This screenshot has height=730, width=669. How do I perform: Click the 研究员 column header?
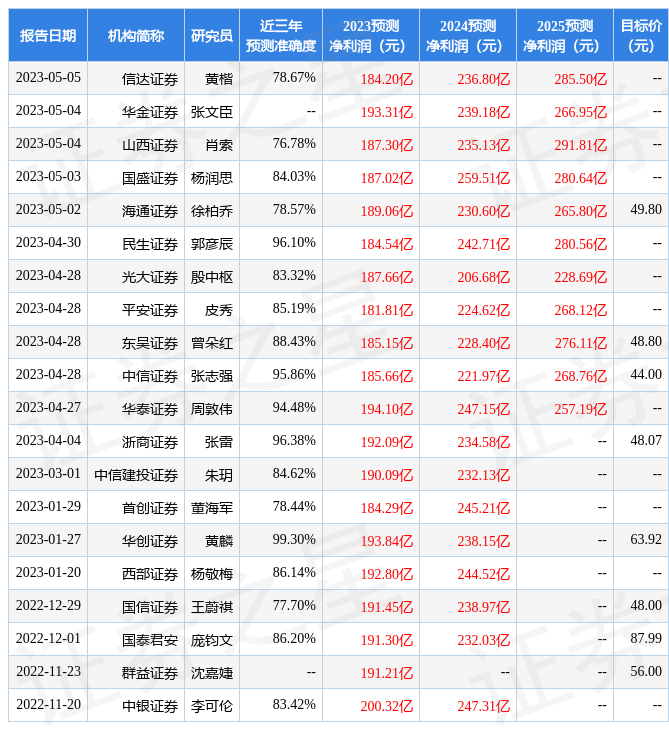212,35
